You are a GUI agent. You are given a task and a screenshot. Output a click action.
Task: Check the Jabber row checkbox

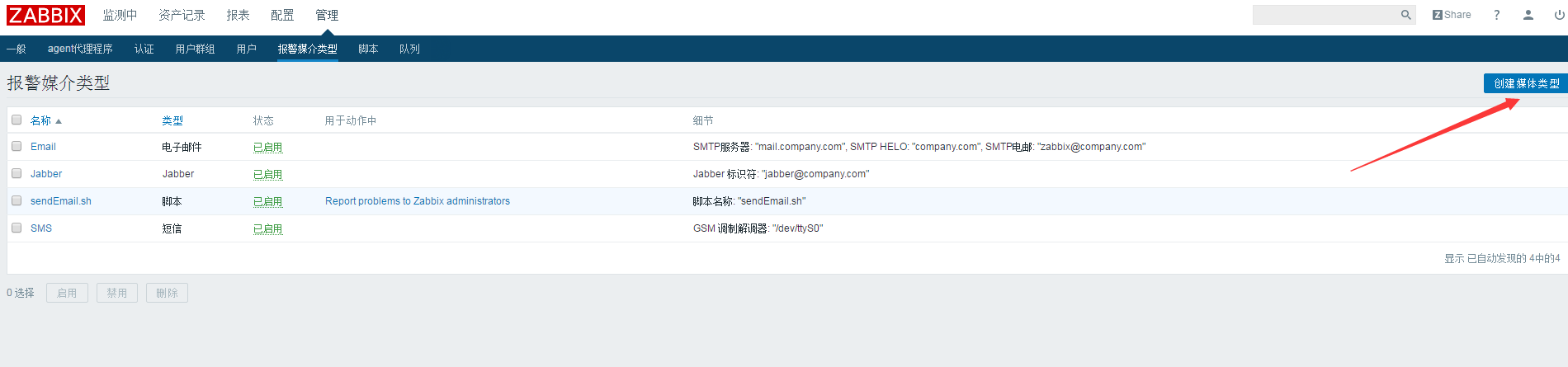(17, 173)
